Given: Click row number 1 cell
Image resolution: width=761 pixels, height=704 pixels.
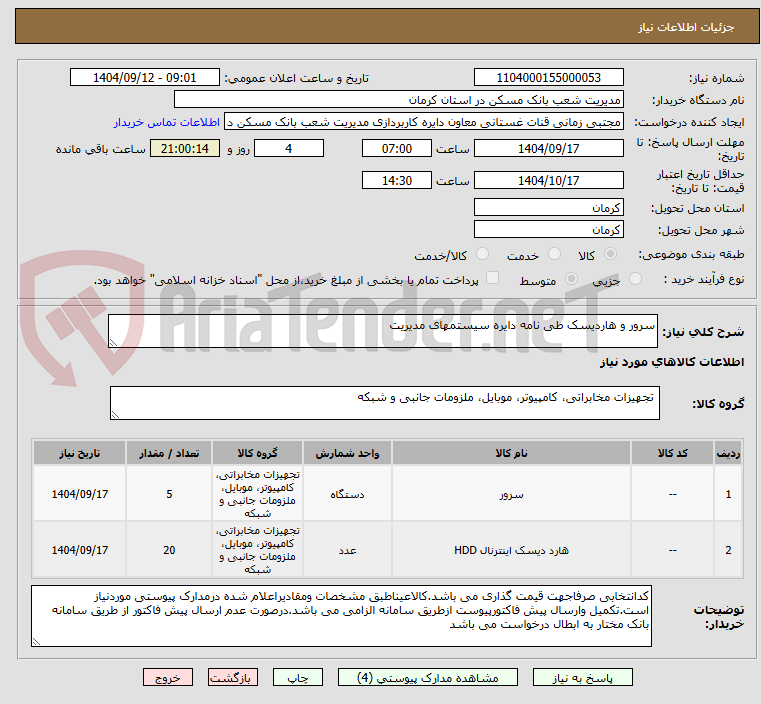Looking at the screenshot, I should [x=728, y=494].
